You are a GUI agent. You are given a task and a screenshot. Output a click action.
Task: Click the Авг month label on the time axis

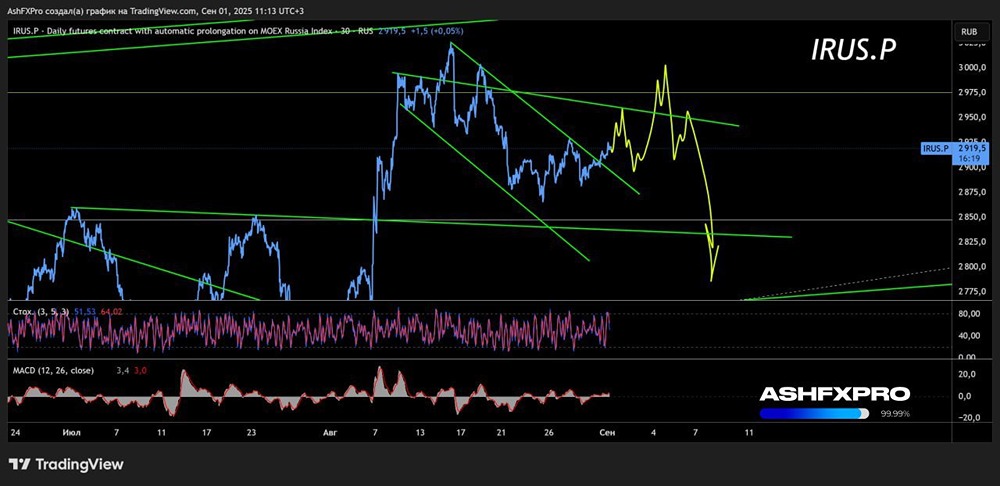point(330,432)
